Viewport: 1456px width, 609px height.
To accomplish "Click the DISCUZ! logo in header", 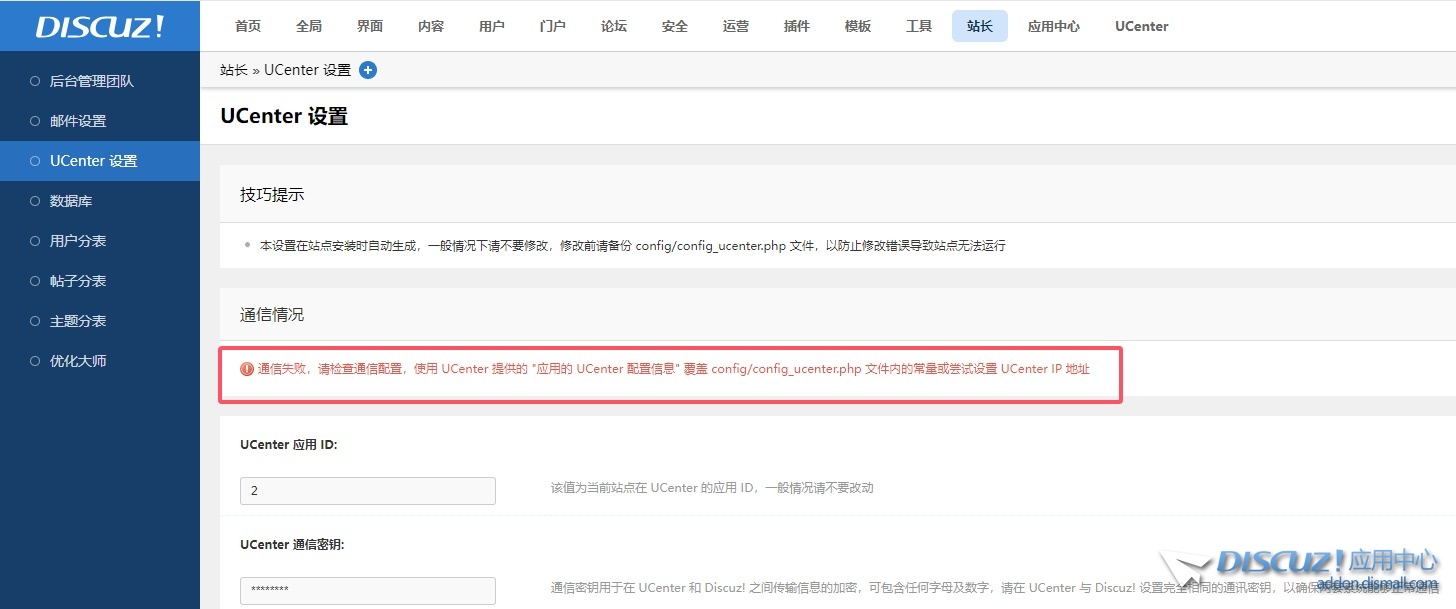I will coord(99,26).
